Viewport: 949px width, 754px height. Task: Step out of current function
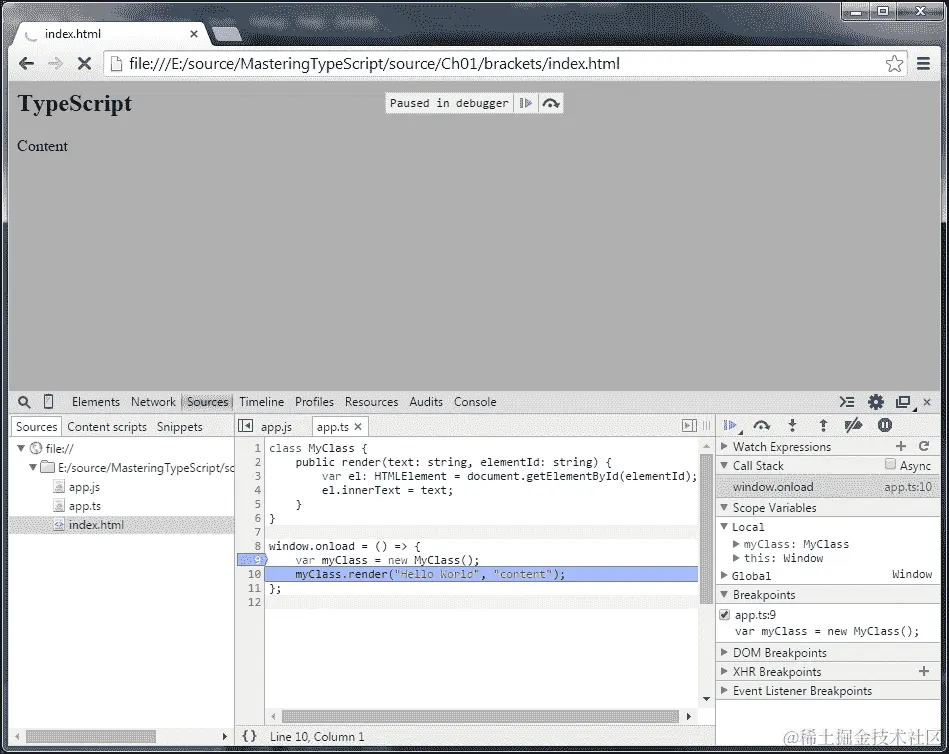tap(823, 425)
